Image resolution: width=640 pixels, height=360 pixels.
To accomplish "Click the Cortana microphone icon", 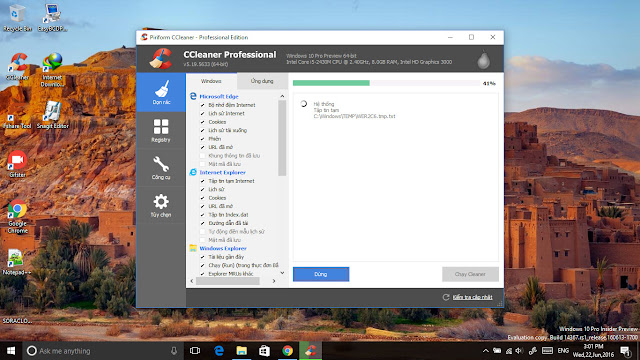I will [x=174, y=351].
